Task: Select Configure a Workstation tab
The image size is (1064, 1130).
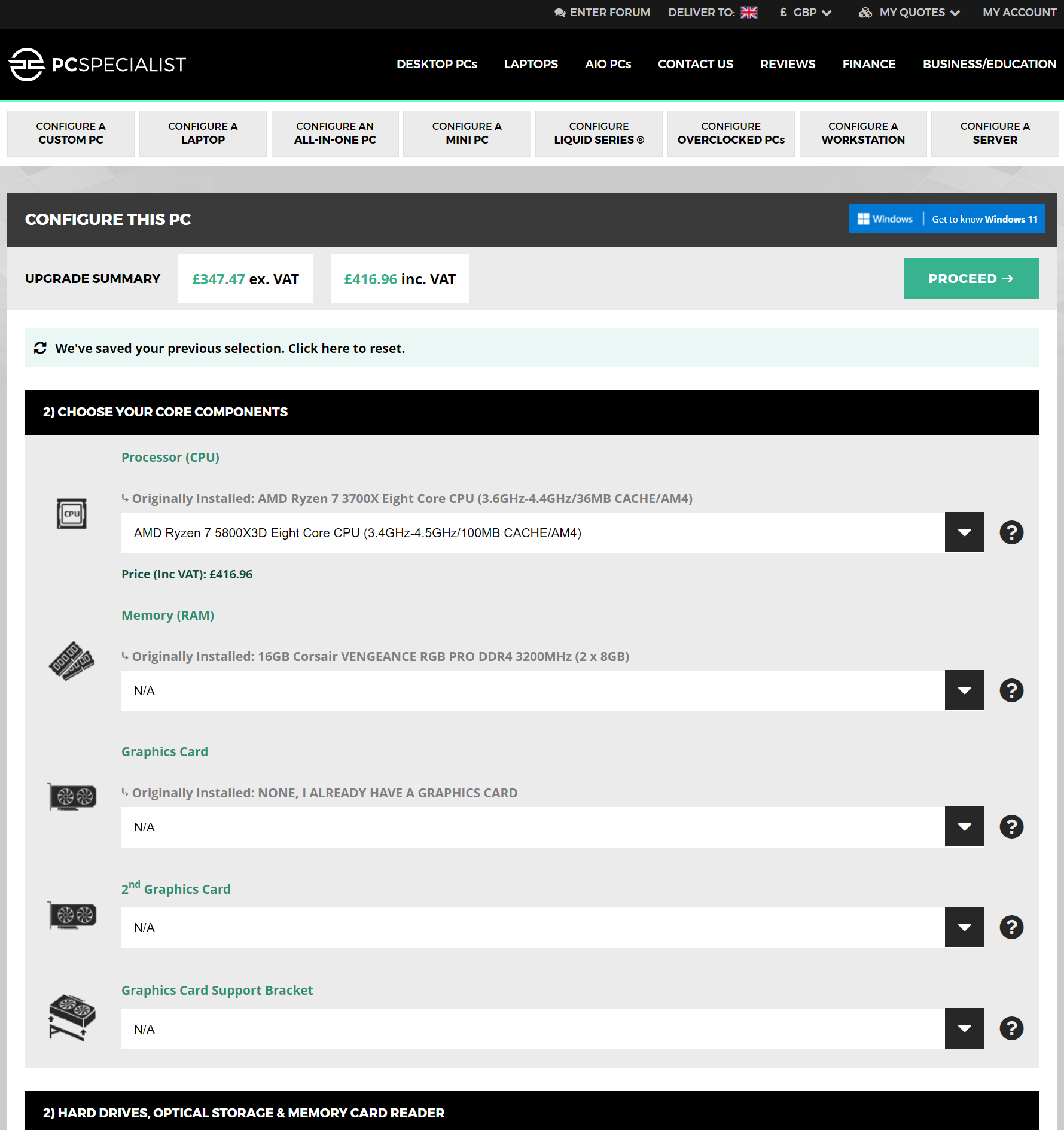Action: pos(863,133)
